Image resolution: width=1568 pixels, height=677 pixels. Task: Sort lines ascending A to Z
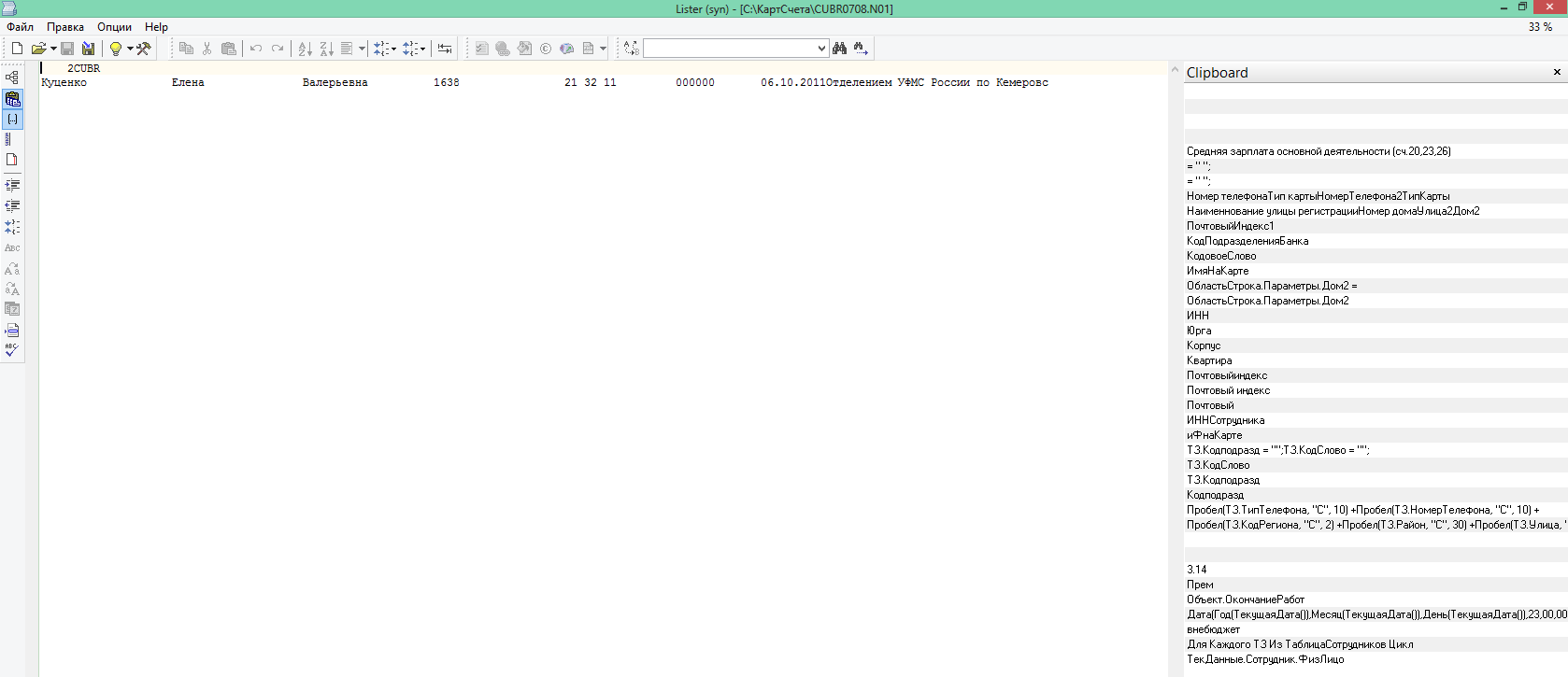[305, 49]
